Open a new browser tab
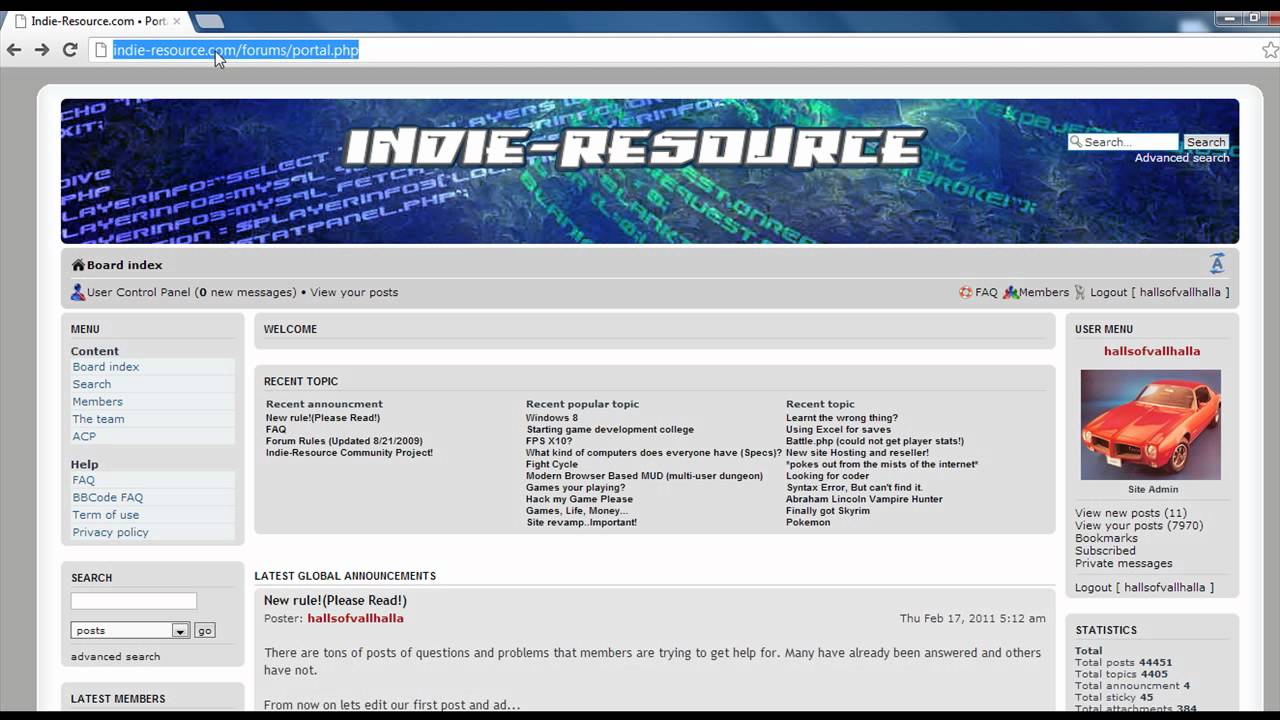Image resolution: width=1280 pixels, height=720 pixels. 209,21
